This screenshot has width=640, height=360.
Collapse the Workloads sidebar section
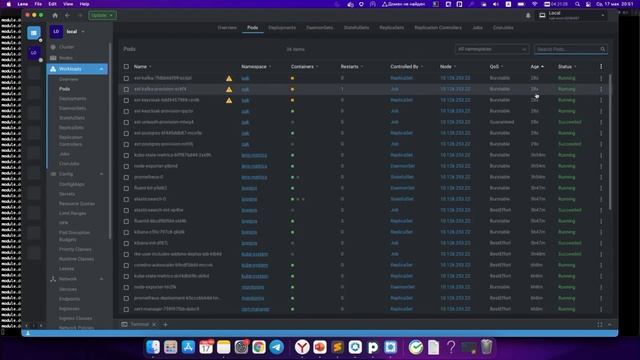point(101,69)
